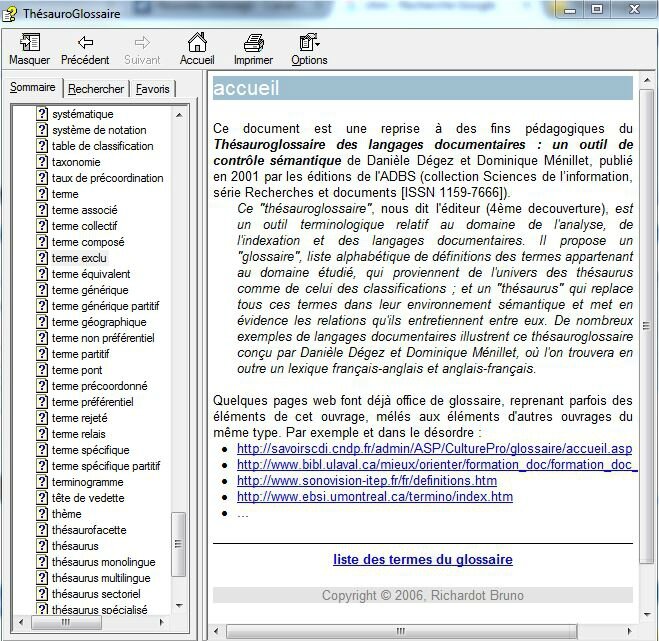
Task: Select 'terme collectif' in the list
Action: click(84, 226)
